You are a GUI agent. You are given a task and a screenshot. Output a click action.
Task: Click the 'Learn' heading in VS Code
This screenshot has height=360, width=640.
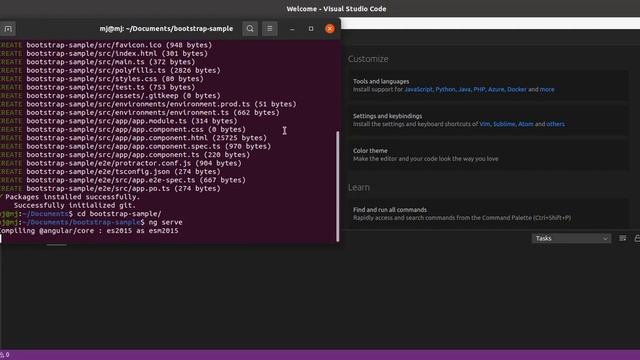click(359, 187)
